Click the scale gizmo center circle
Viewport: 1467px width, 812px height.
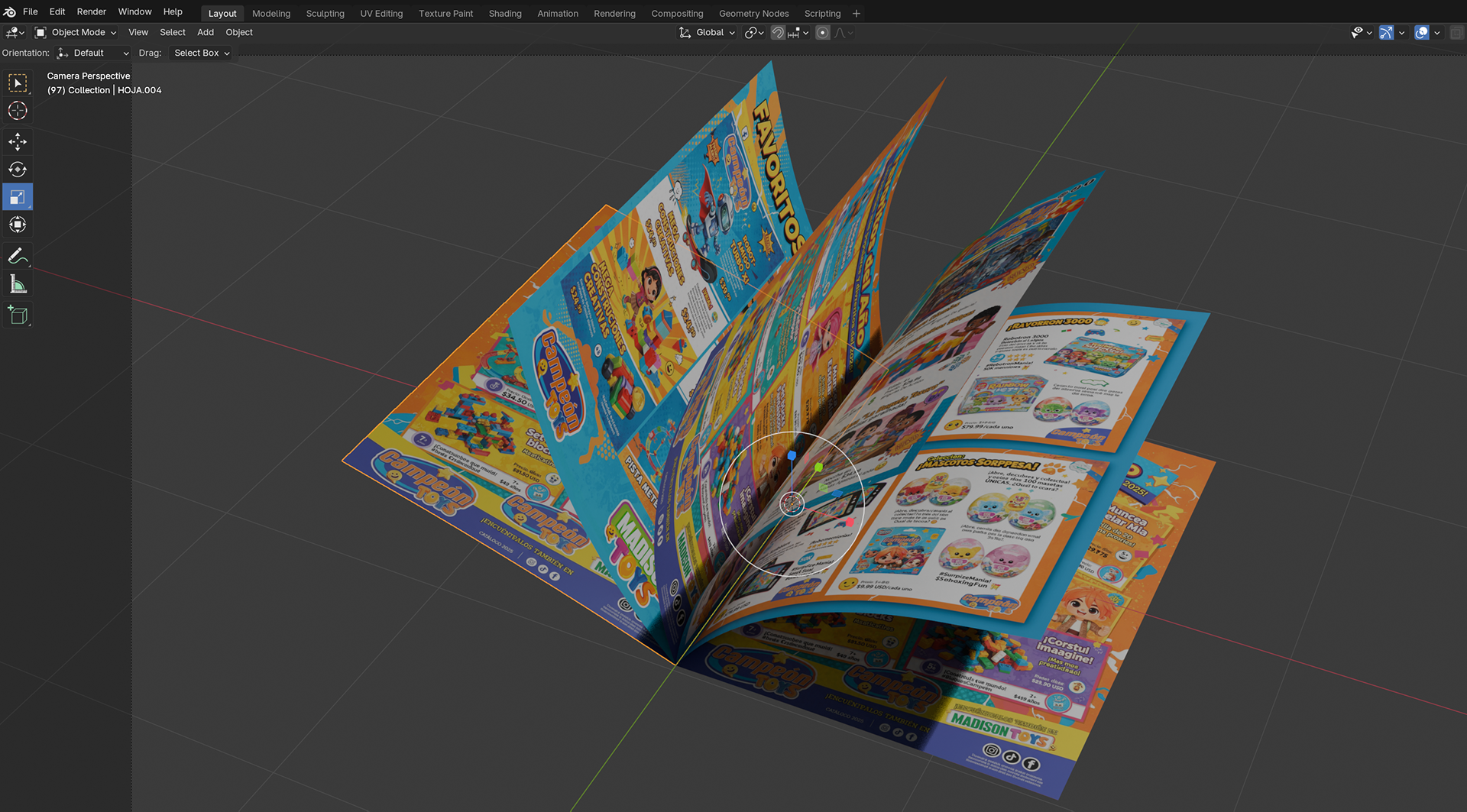[792, 503]
